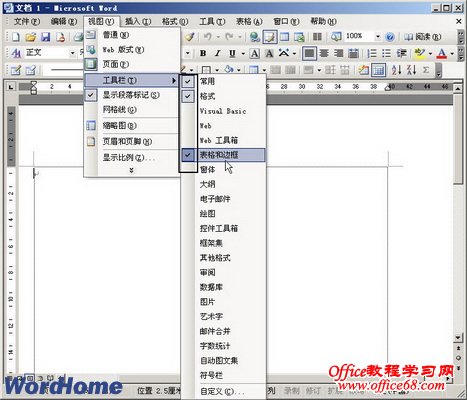This screenshot has width=467, height=400.
Task: Click the Insert Hyperlink globe icon
Action: coord(255,37)
